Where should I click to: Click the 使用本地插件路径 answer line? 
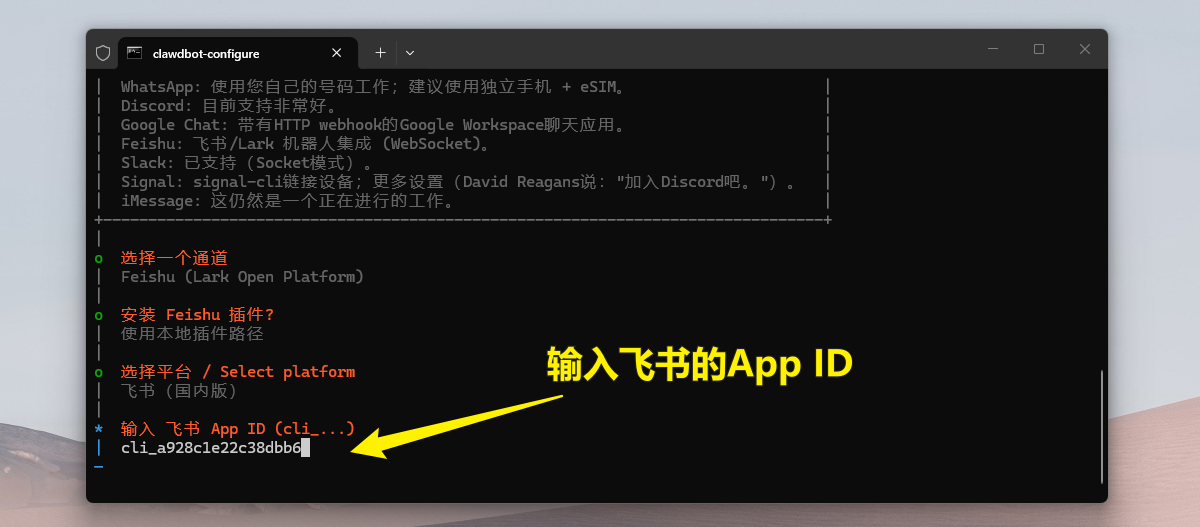coord(192,334)
